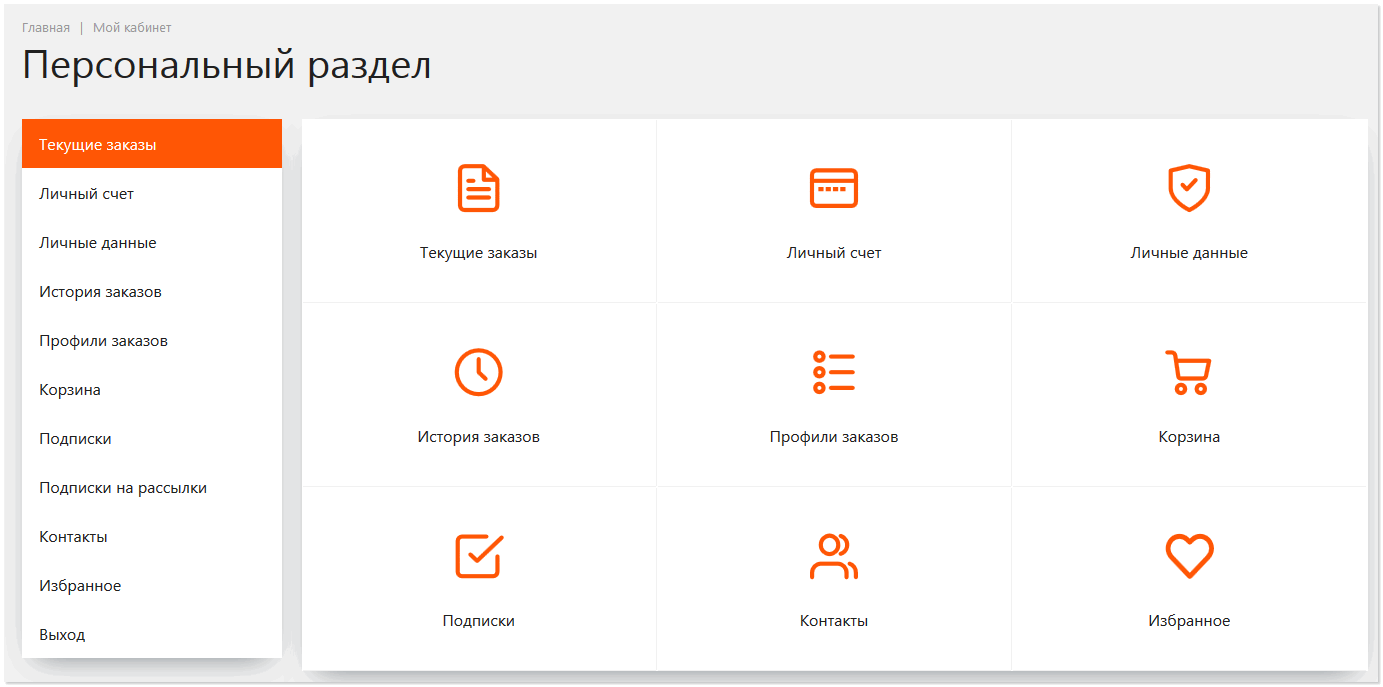Select the people icon for Контакты tile
Screen dimensions: 1383x687
(x=834, y=556)
